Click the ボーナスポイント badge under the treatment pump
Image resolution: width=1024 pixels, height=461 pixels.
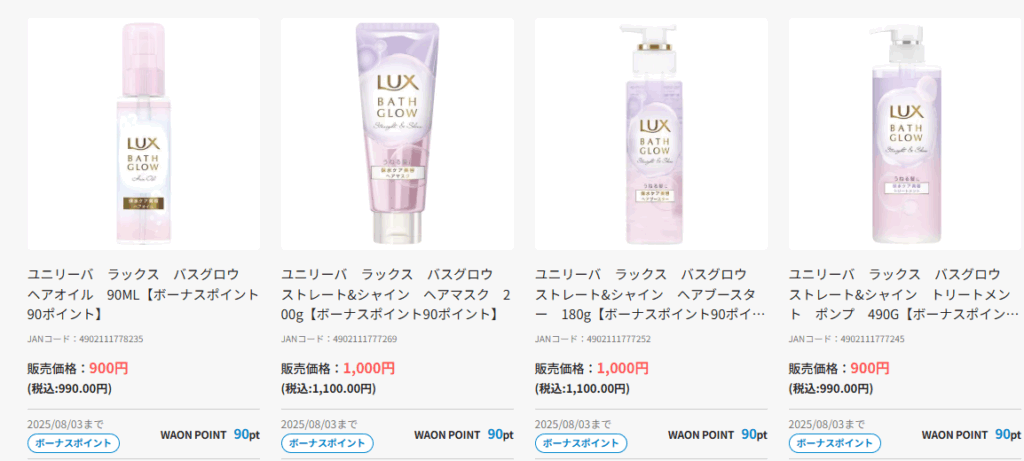(835, 443)
